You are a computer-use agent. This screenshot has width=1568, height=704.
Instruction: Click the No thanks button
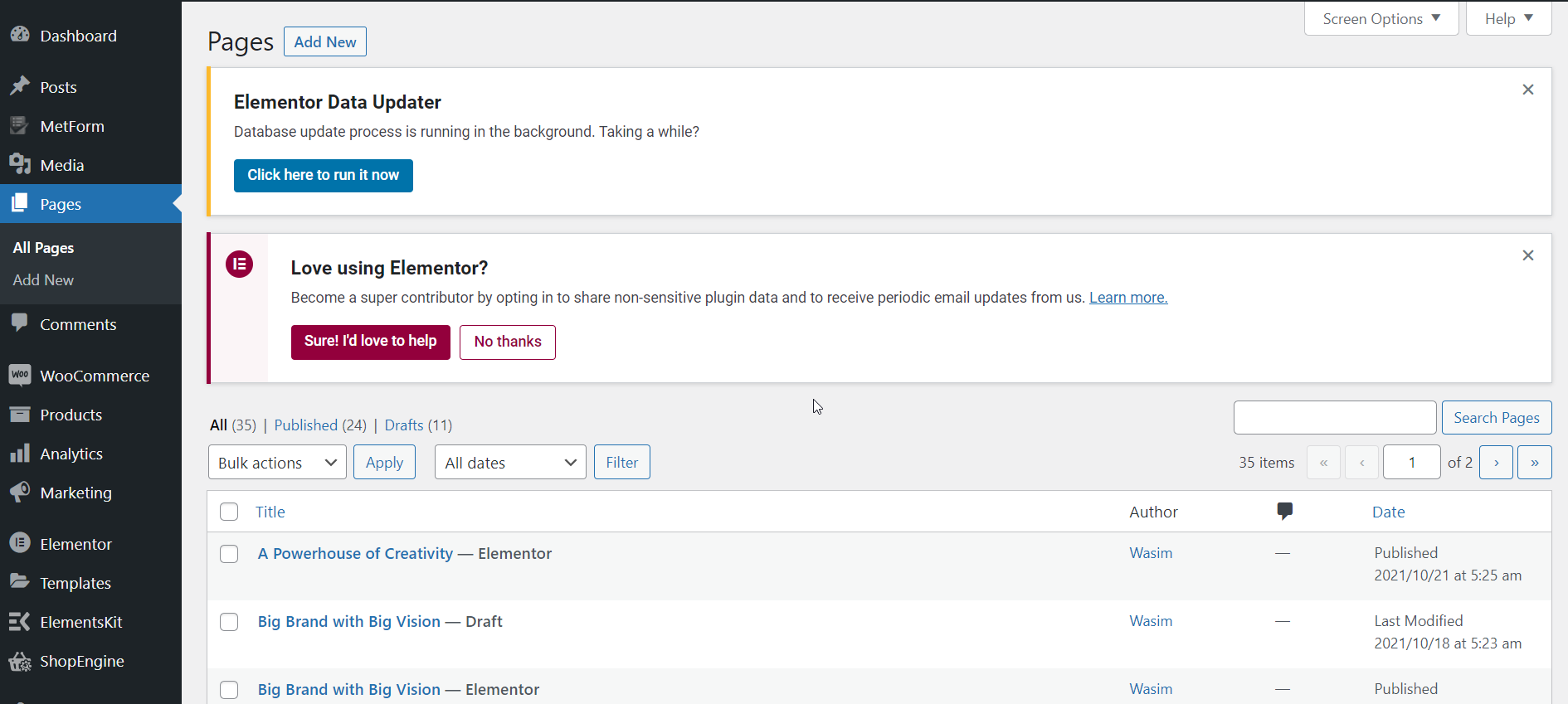(508, 342)
